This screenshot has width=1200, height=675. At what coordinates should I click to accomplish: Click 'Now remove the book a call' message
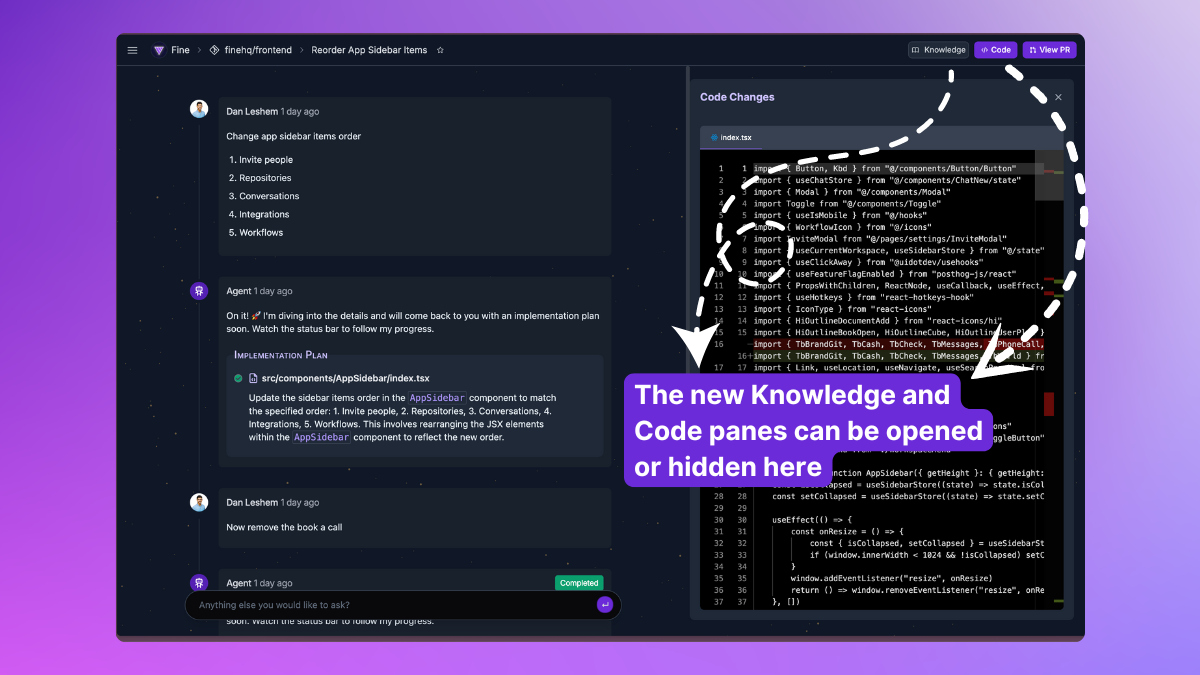(x=284, y=527)
